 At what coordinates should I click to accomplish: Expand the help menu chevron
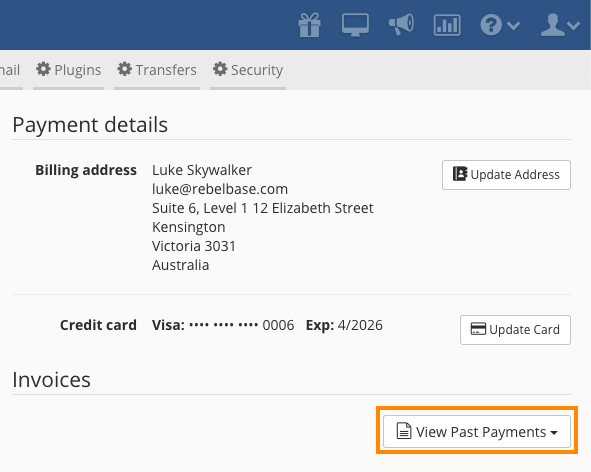click(513, 26)
